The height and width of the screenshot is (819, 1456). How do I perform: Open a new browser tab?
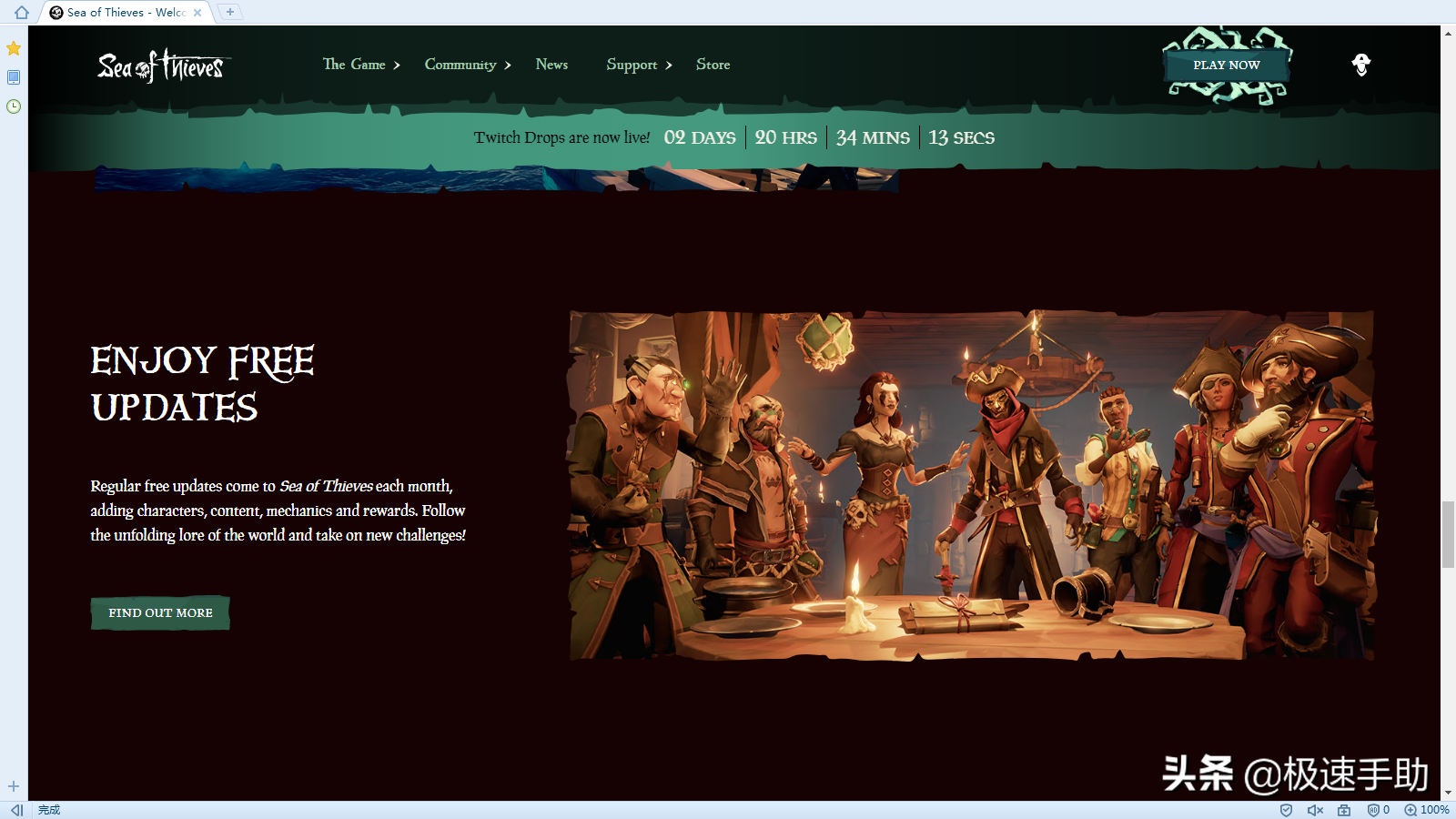(230, 12)
